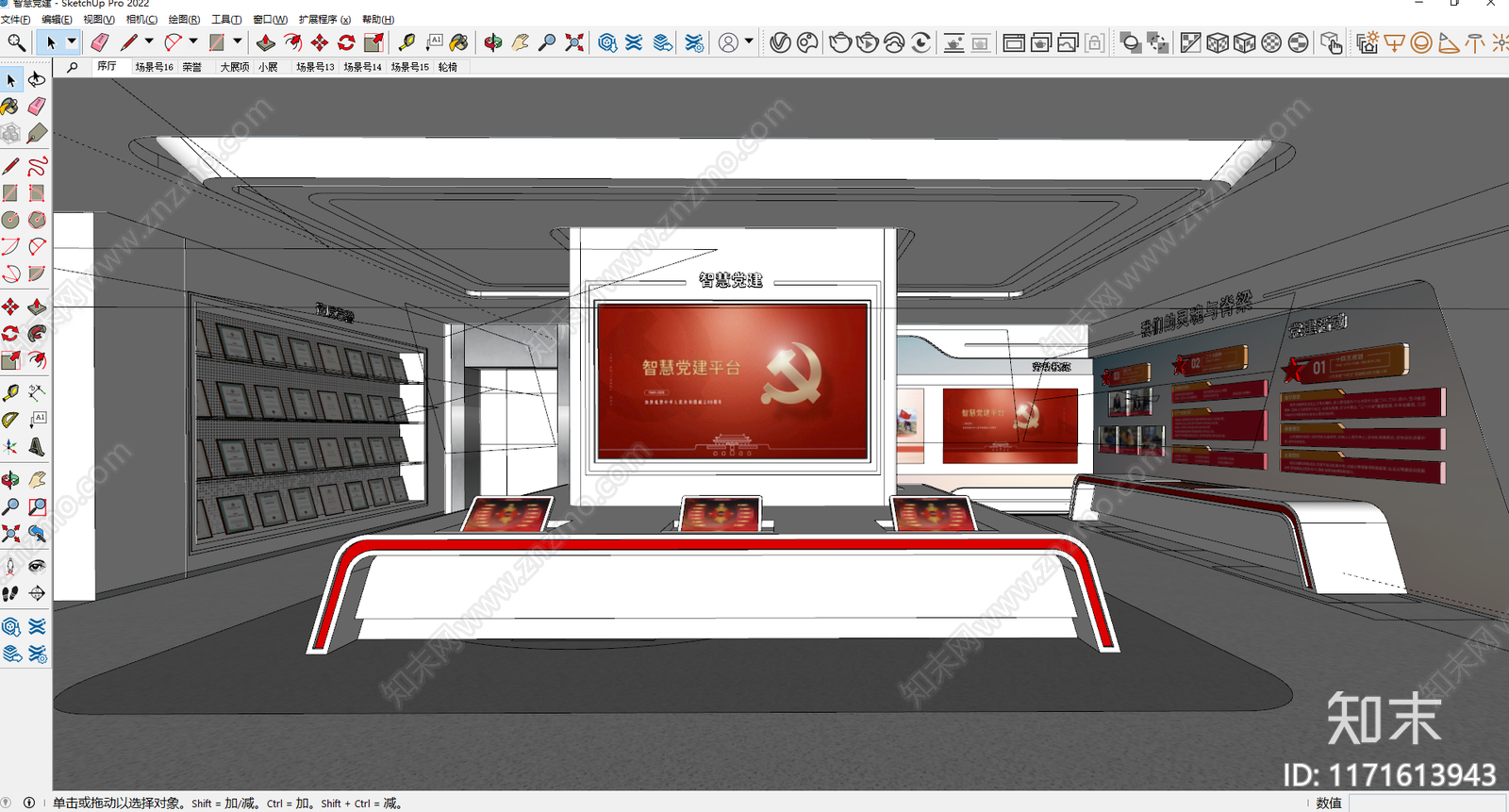Select the Zoom Window tool in left toolbar
This screenshot has width=1509, height=812.
[37, 507]
